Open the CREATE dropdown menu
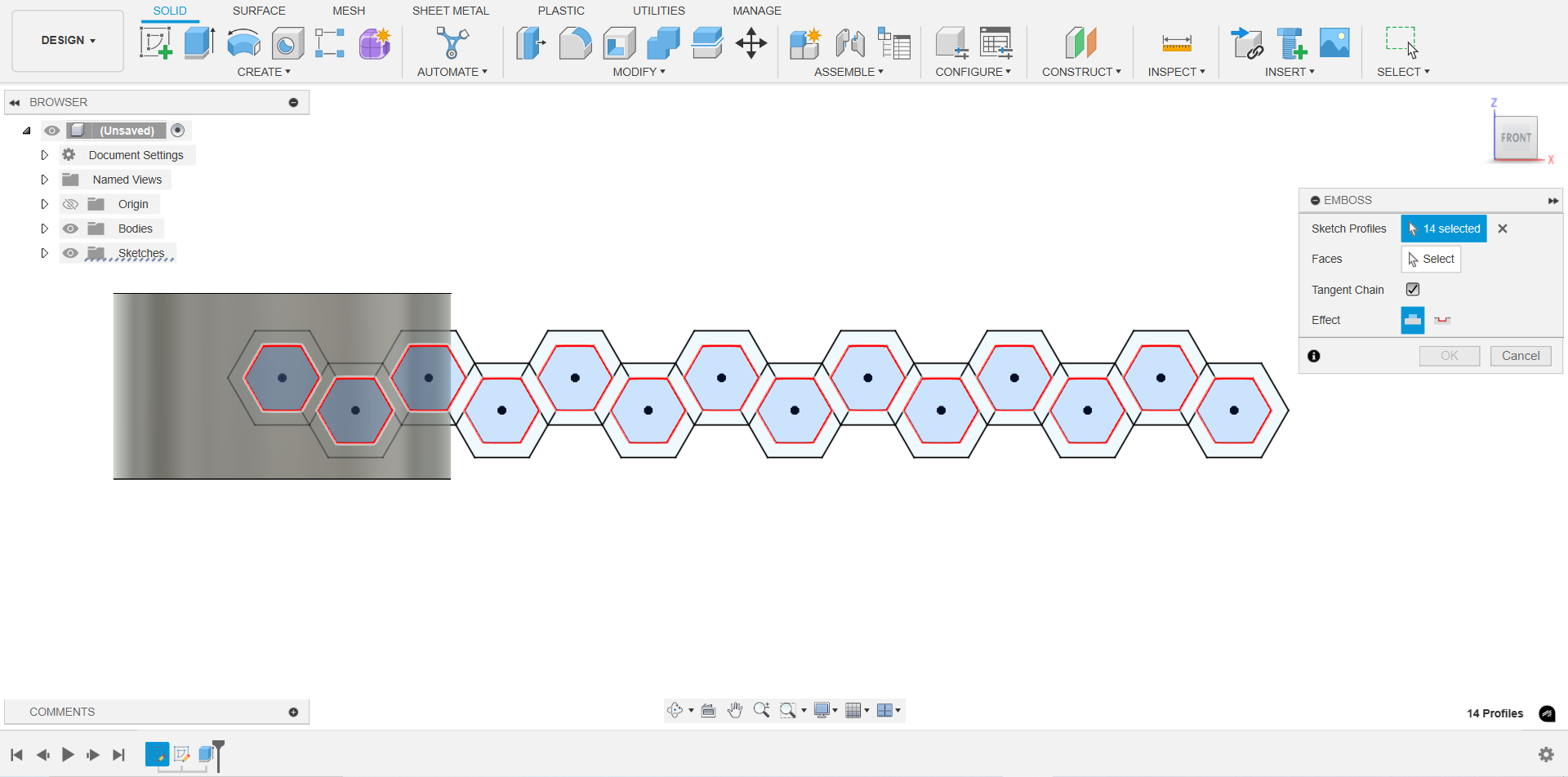The image size is (1568, 777). click(264, 72)
